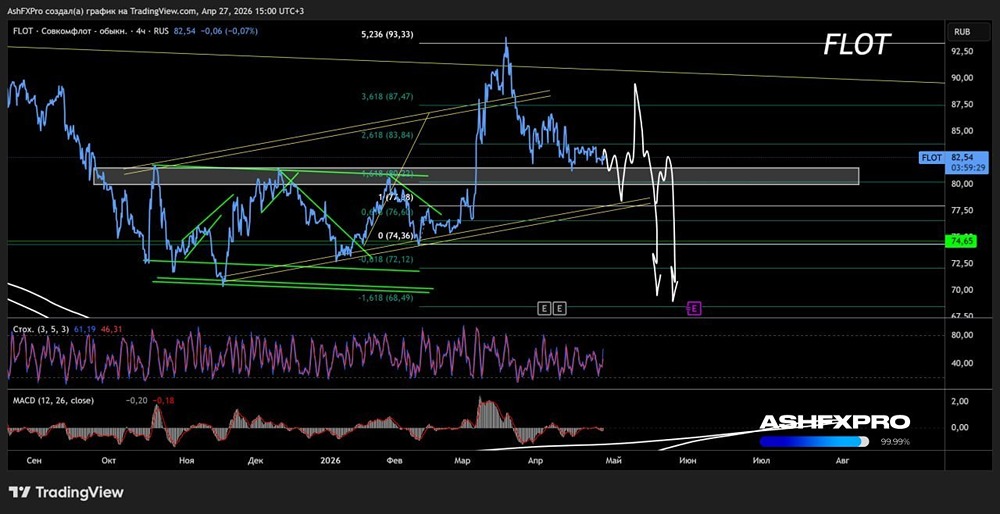Click the green 74,65 price label
The height and width of the screenshot is (514, 1000).
(x=961, y=241)
